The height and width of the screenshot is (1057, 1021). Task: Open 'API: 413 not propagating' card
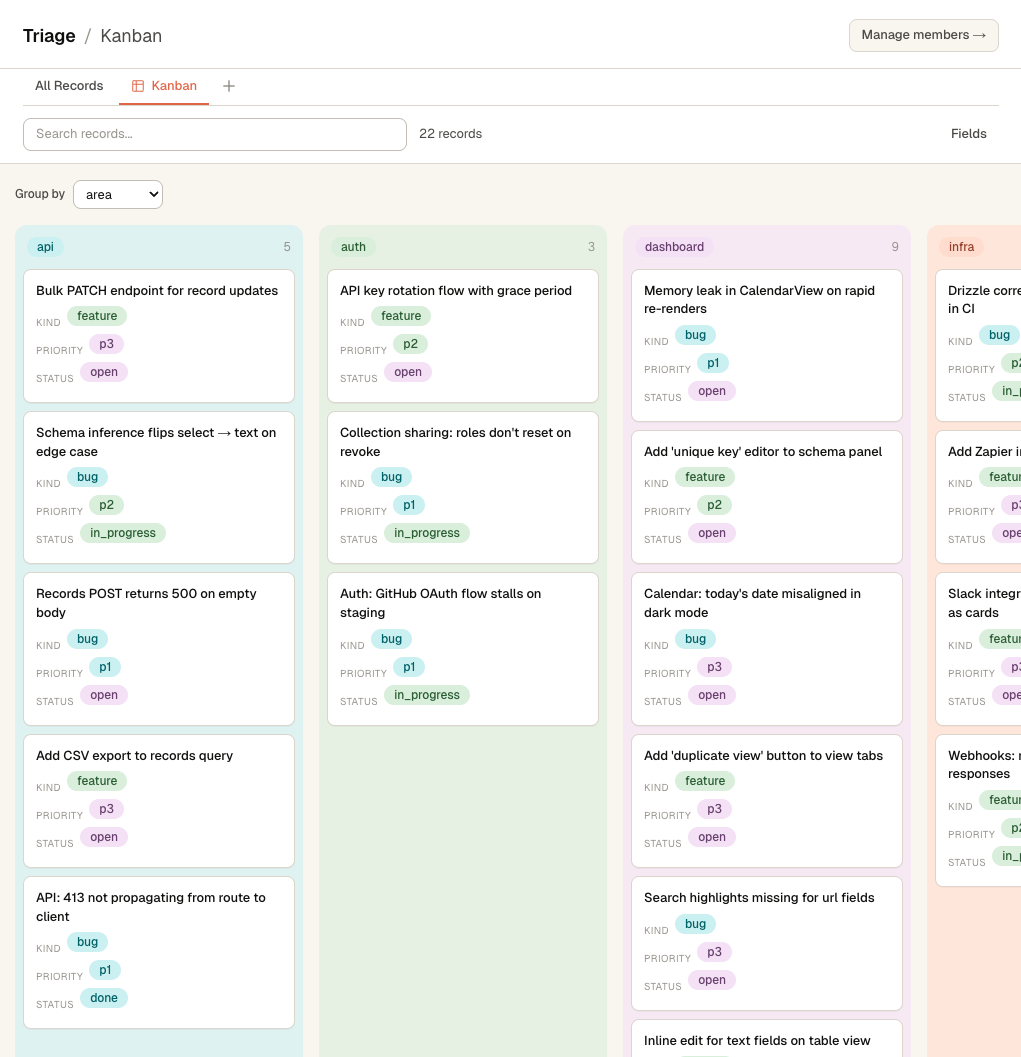click(159, 953)
